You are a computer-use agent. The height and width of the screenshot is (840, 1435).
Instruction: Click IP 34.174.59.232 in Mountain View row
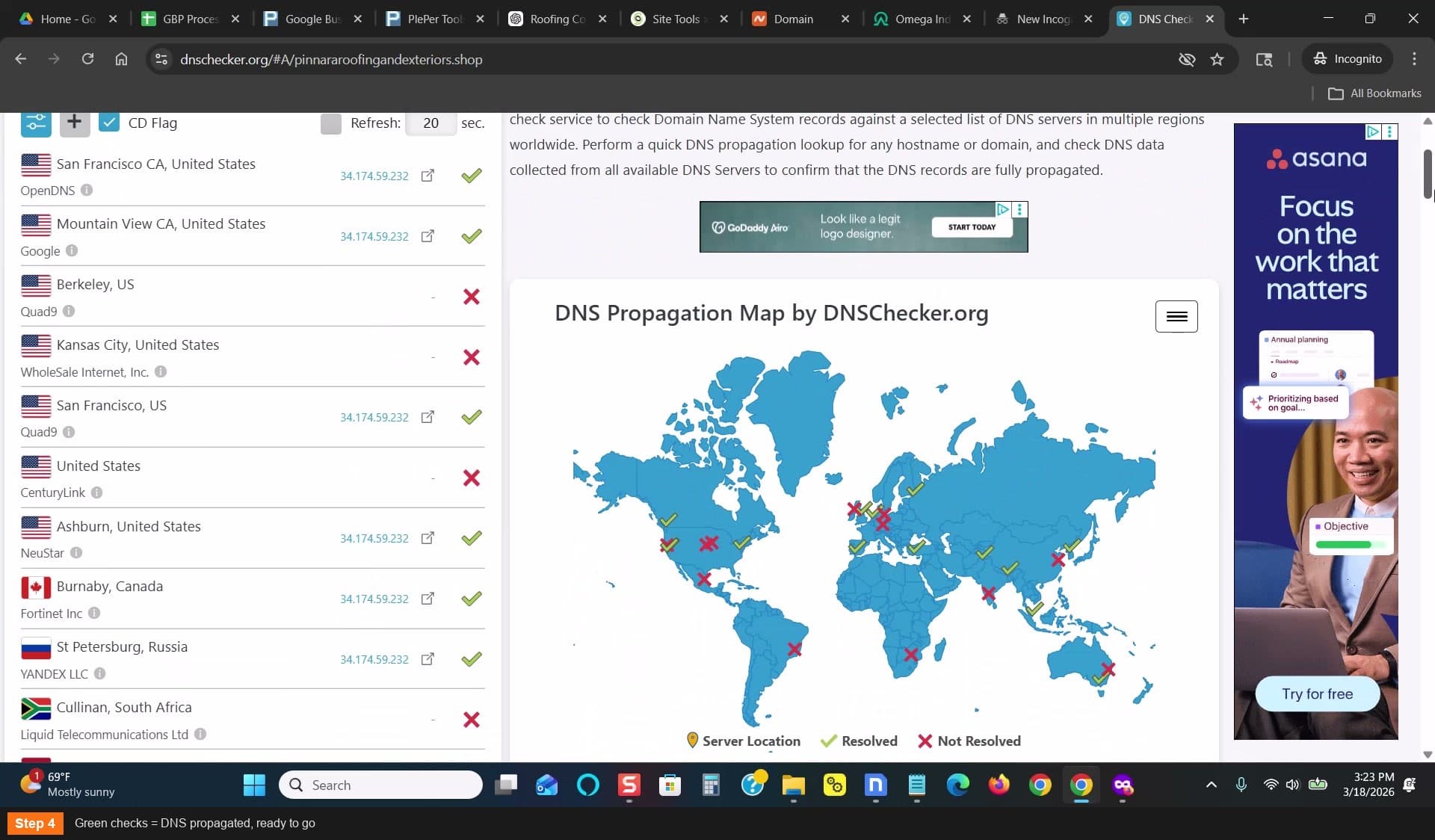coord(374,237)
